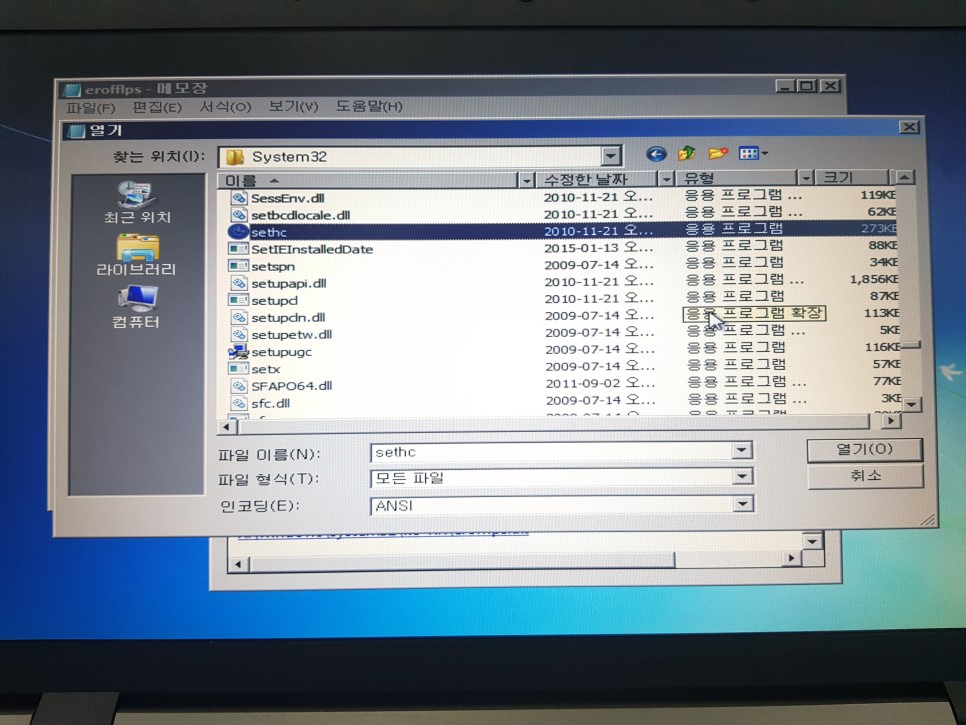Screen dimensions: 966x725
Task: Click the 열기(O) button
Action: [x=865, y=449]
